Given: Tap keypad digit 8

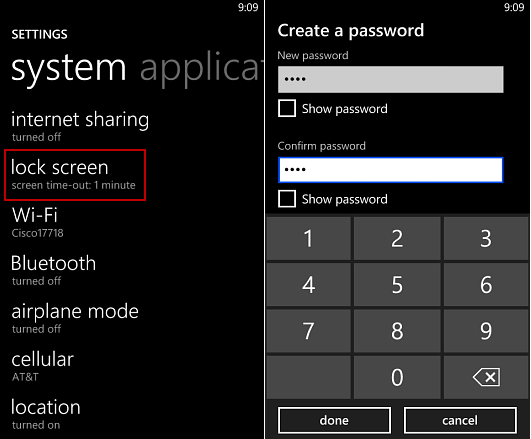Looking at the screenshot, I should (397, 331).
